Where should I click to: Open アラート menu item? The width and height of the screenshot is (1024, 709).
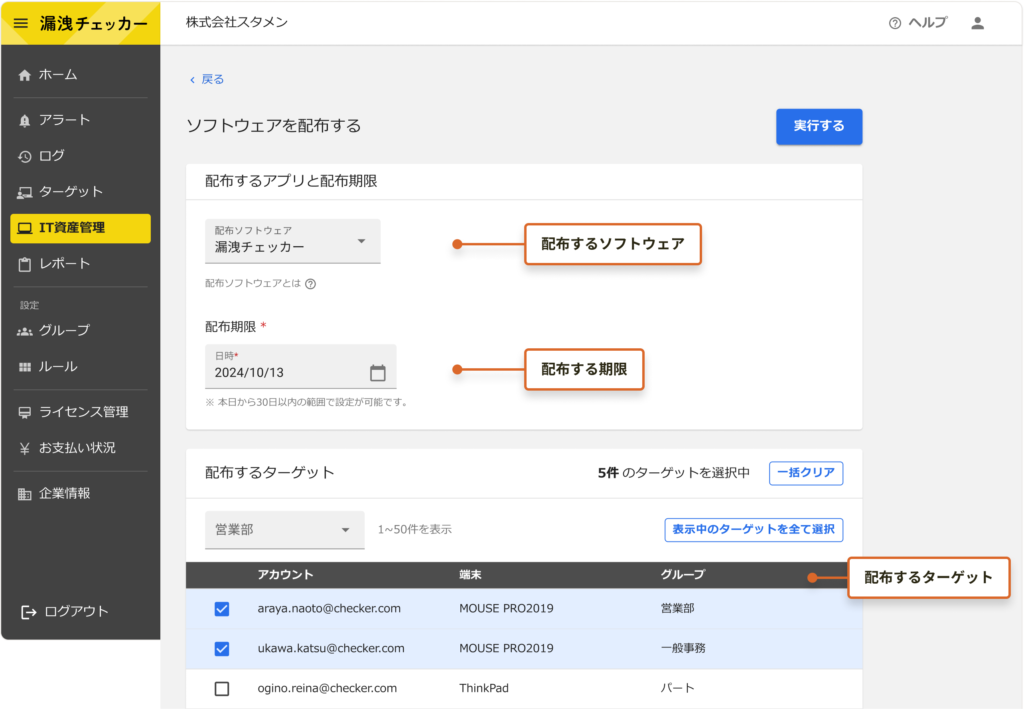pyautogui.click(x=80, y=120)
